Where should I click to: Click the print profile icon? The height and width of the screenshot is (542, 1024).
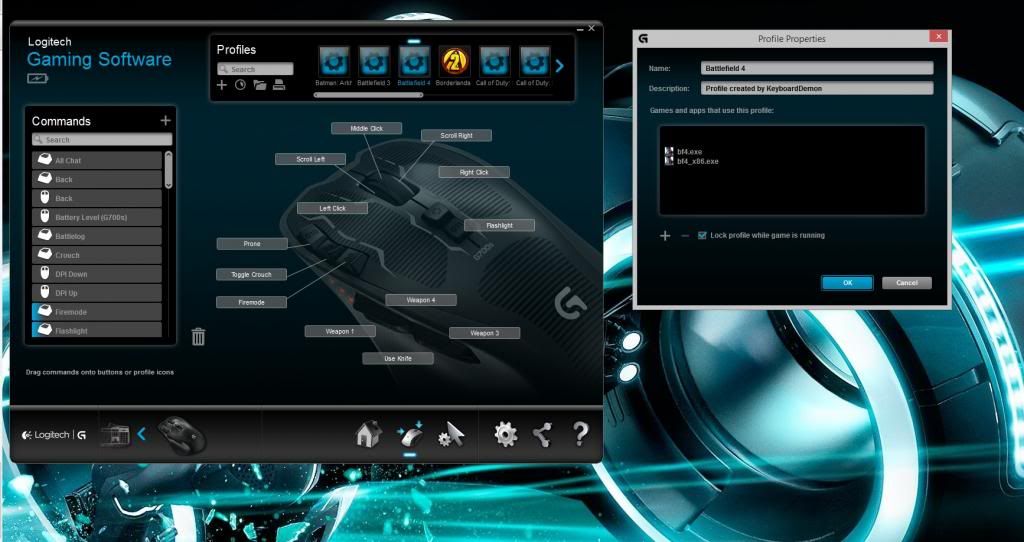point(279,85)
